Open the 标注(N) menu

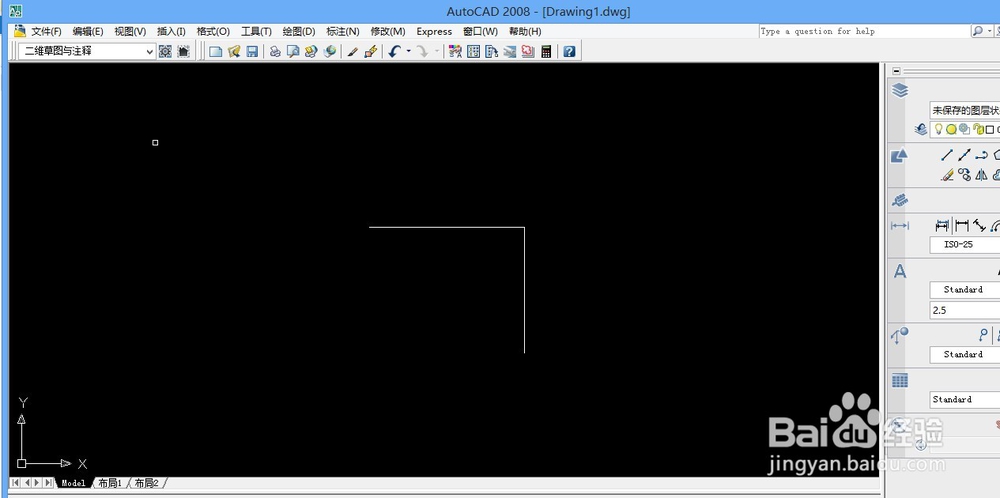click(x=343, y=31)
